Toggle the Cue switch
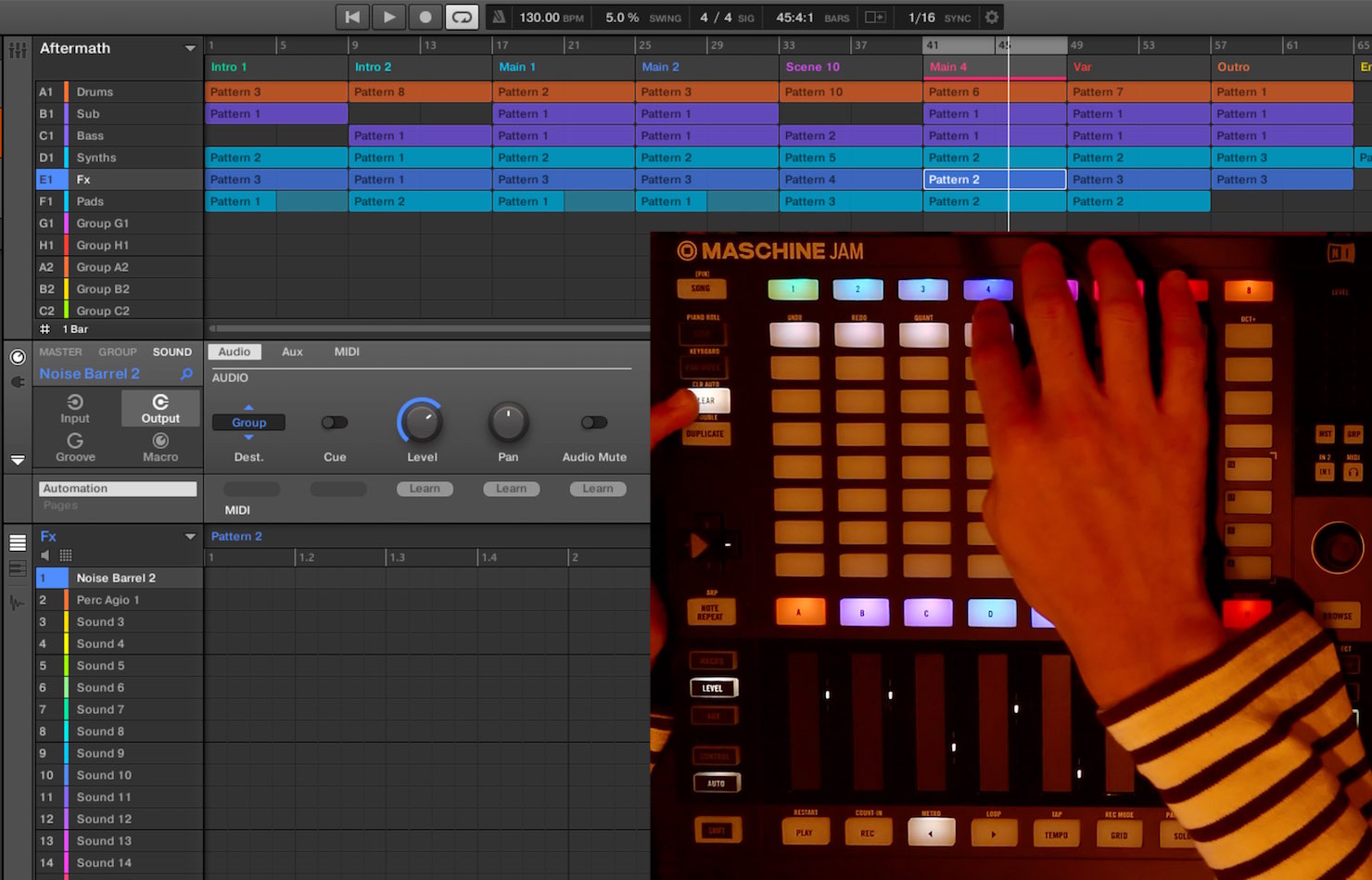1372x880 pixels. point(334,423)
